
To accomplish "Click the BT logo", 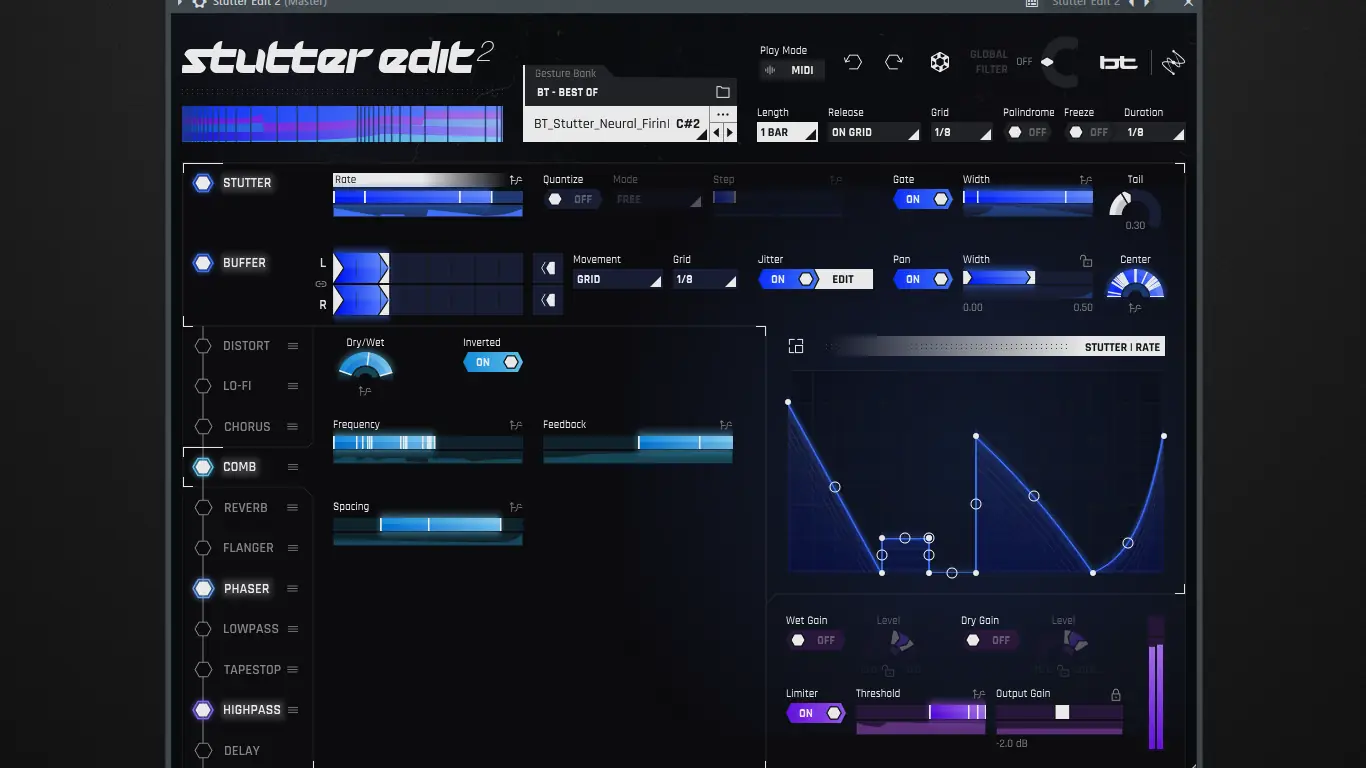I will 1119,63.
